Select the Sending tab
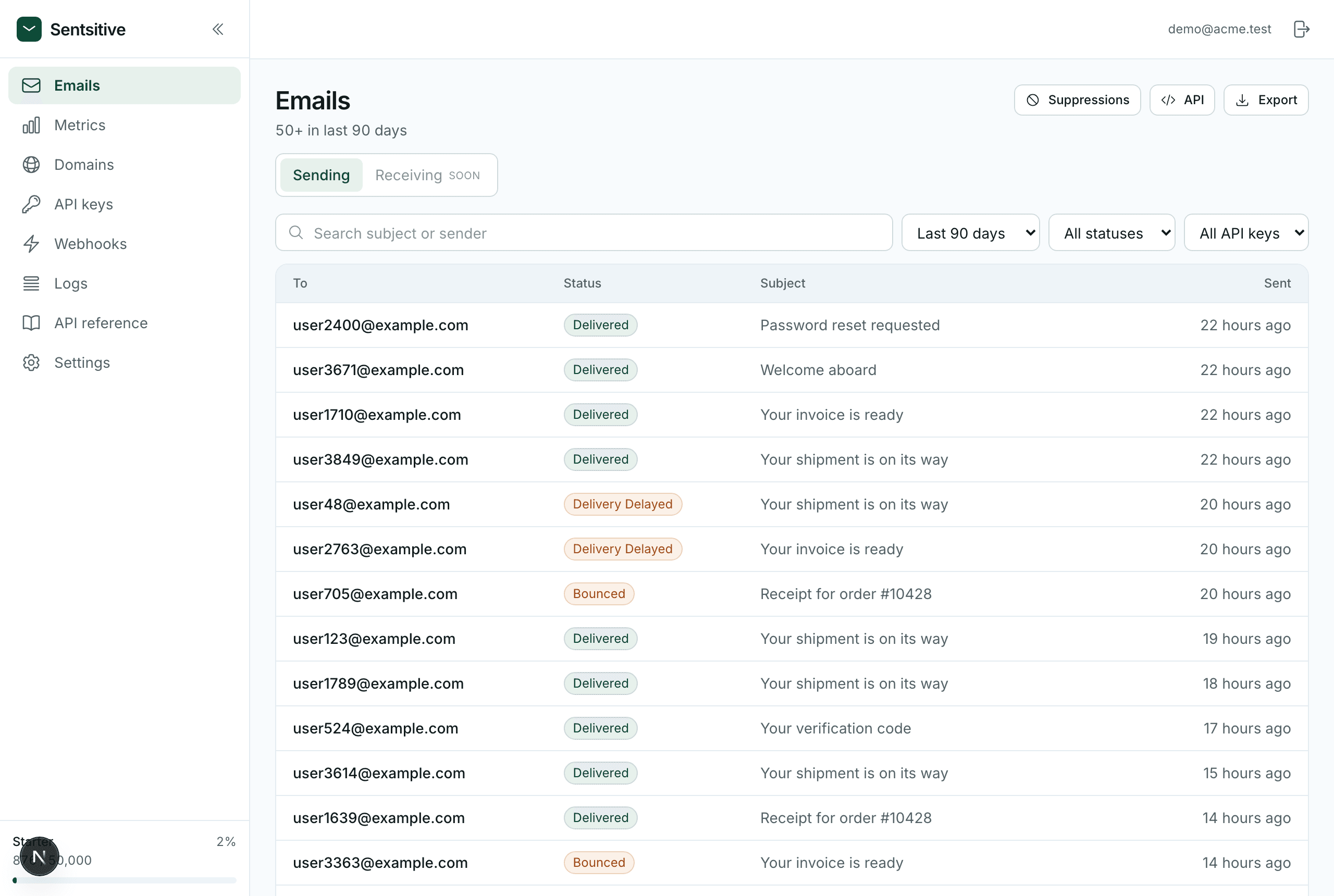The width and height of the screenshot is (1334, 896). 321,175
